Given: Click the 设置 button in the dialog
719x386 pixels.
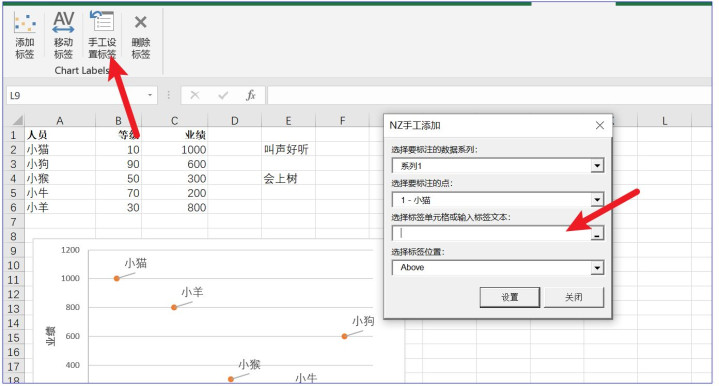Looking at the screenshot, I should click(509, 297).
